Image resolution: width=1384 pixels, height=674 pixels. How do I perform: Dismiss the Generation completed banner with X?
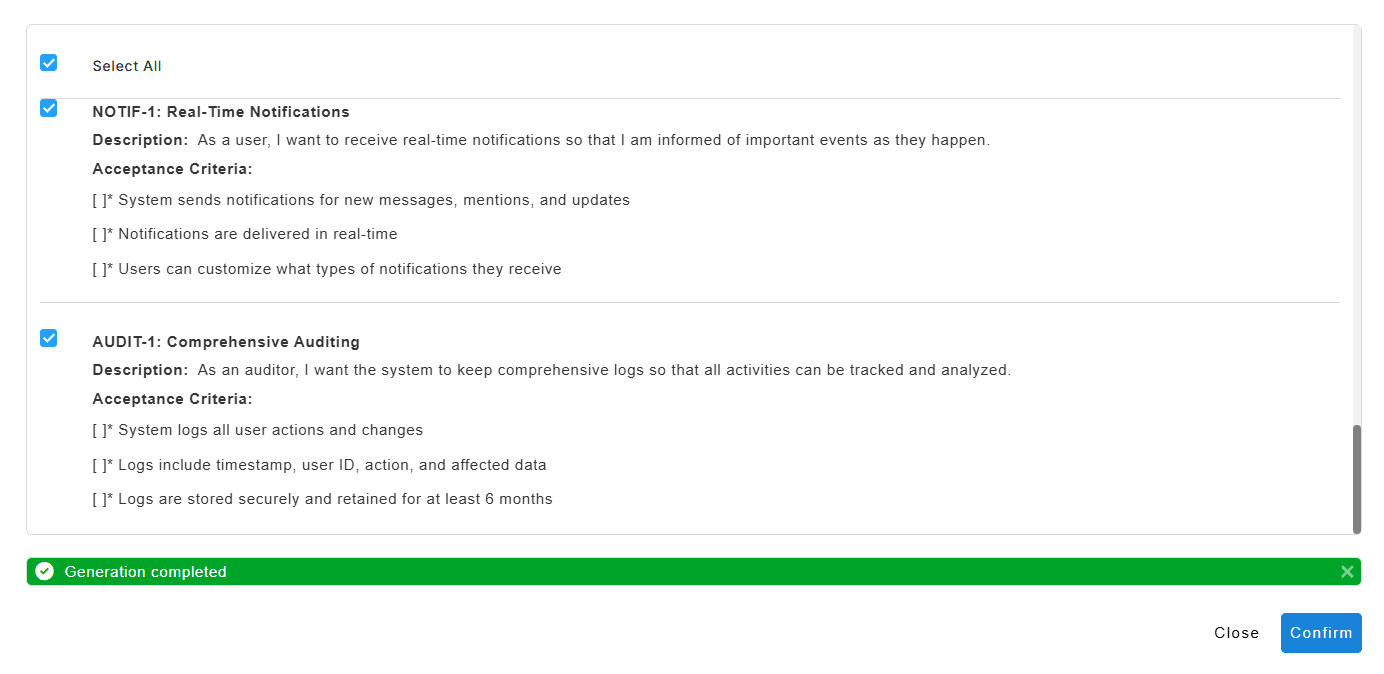click(1347, 572)
